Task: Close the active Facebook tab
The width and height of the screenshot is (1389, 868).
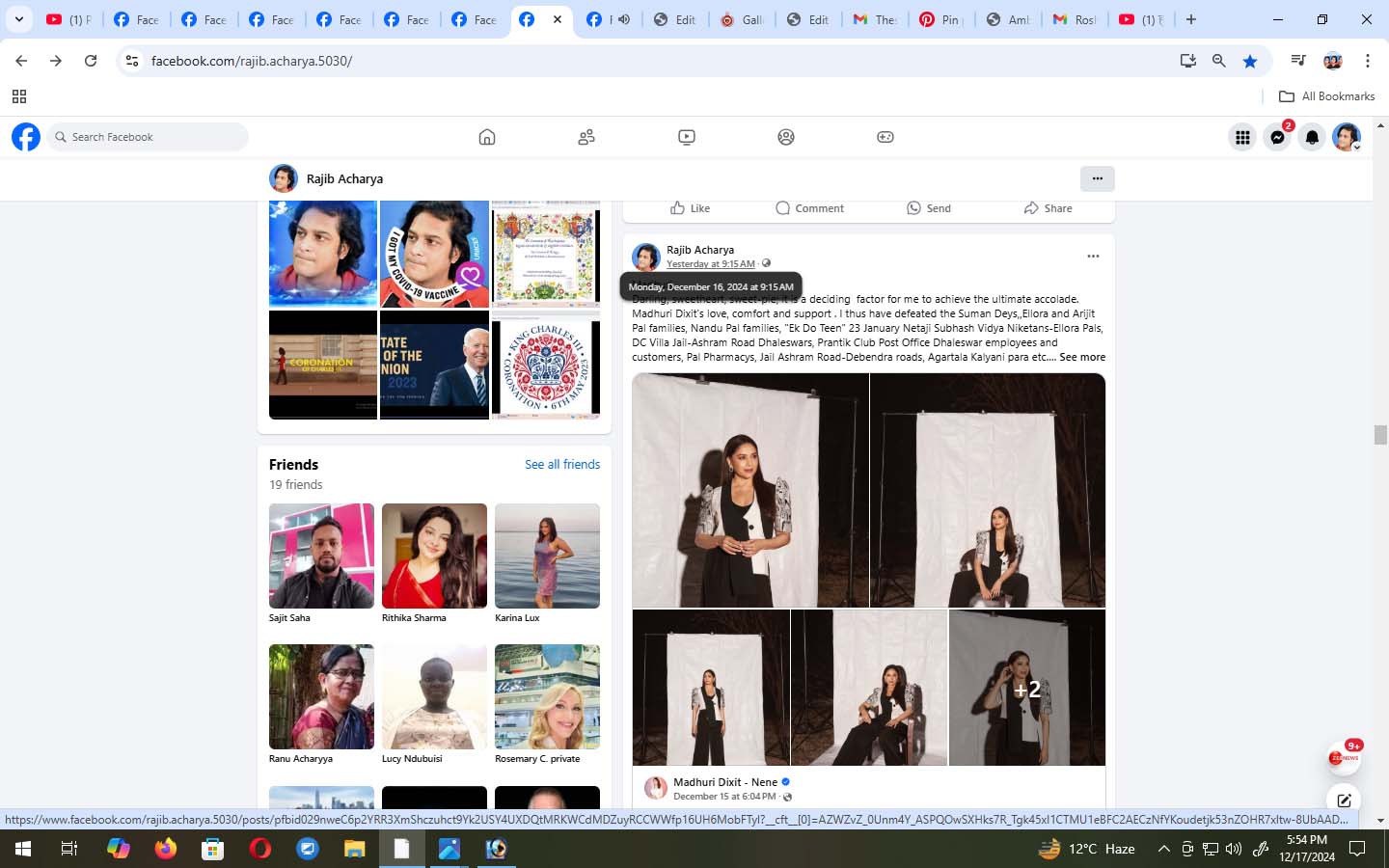Action: [558, 19]
